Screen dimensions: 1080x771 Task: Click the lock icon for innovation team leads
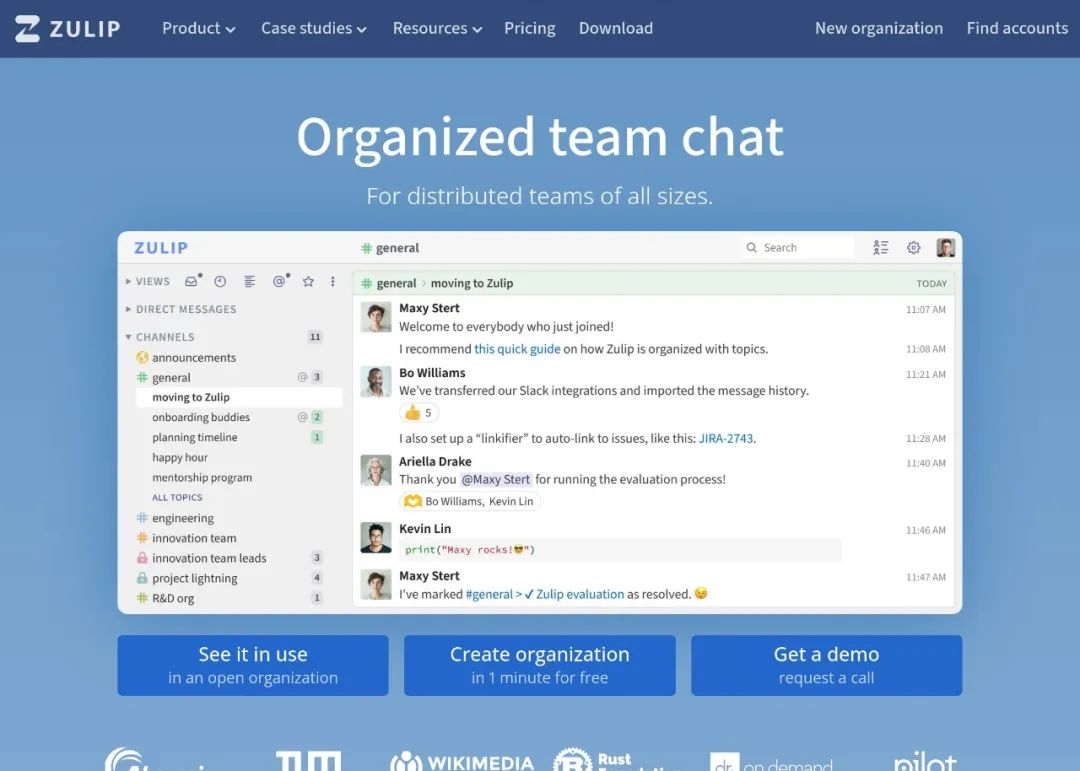click(142, 557)
